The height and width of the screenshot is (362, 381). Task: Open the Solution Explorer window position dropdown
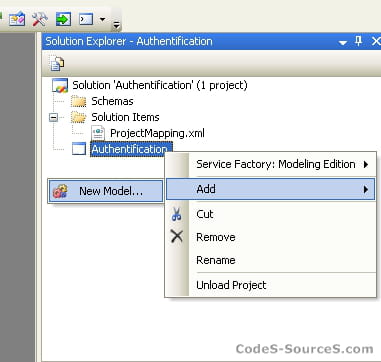pyautogui.click(x=343, y=43)
